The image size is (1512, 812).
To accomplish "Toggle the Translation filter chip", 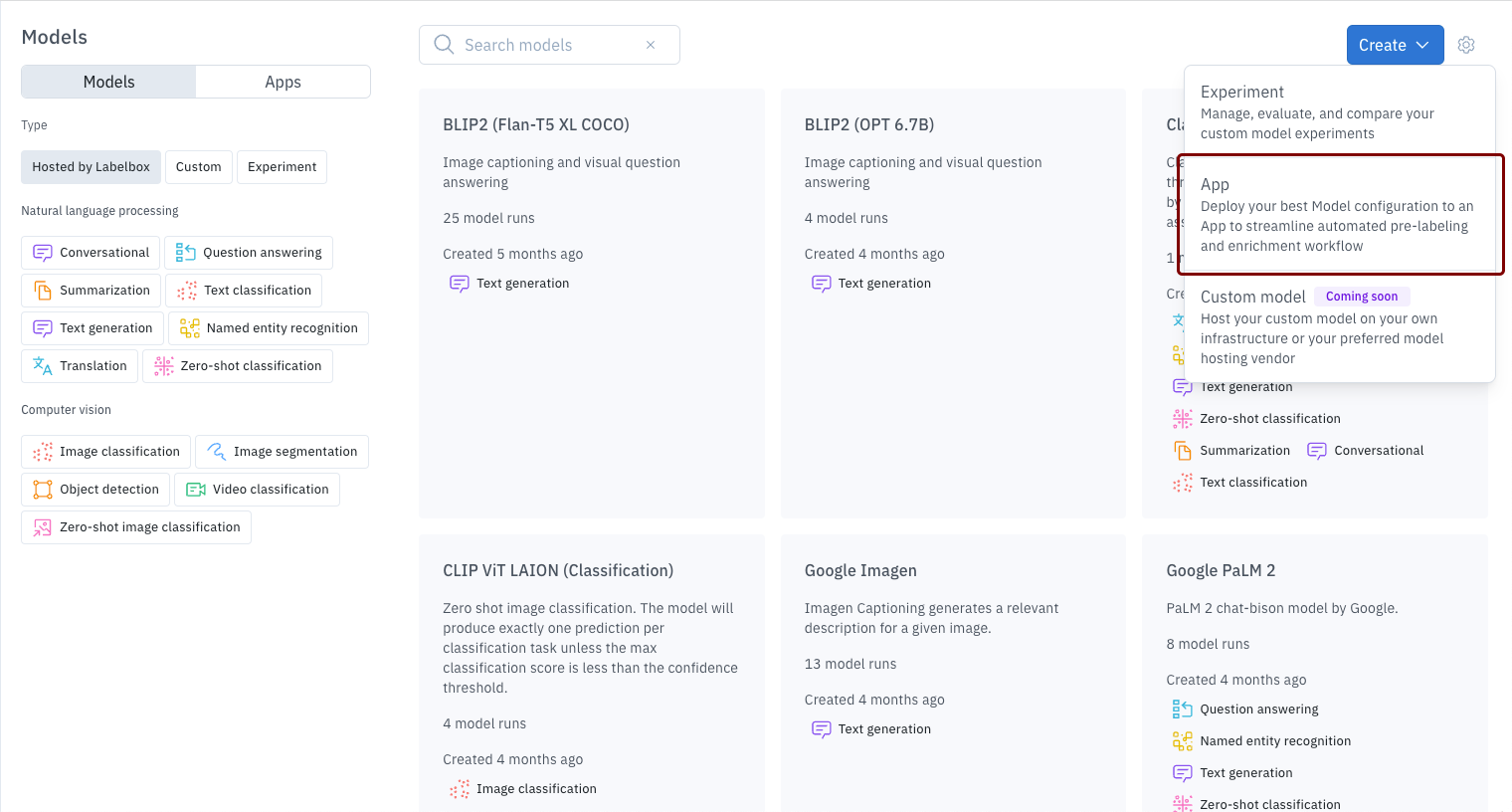I will click(x=80, y=366).
